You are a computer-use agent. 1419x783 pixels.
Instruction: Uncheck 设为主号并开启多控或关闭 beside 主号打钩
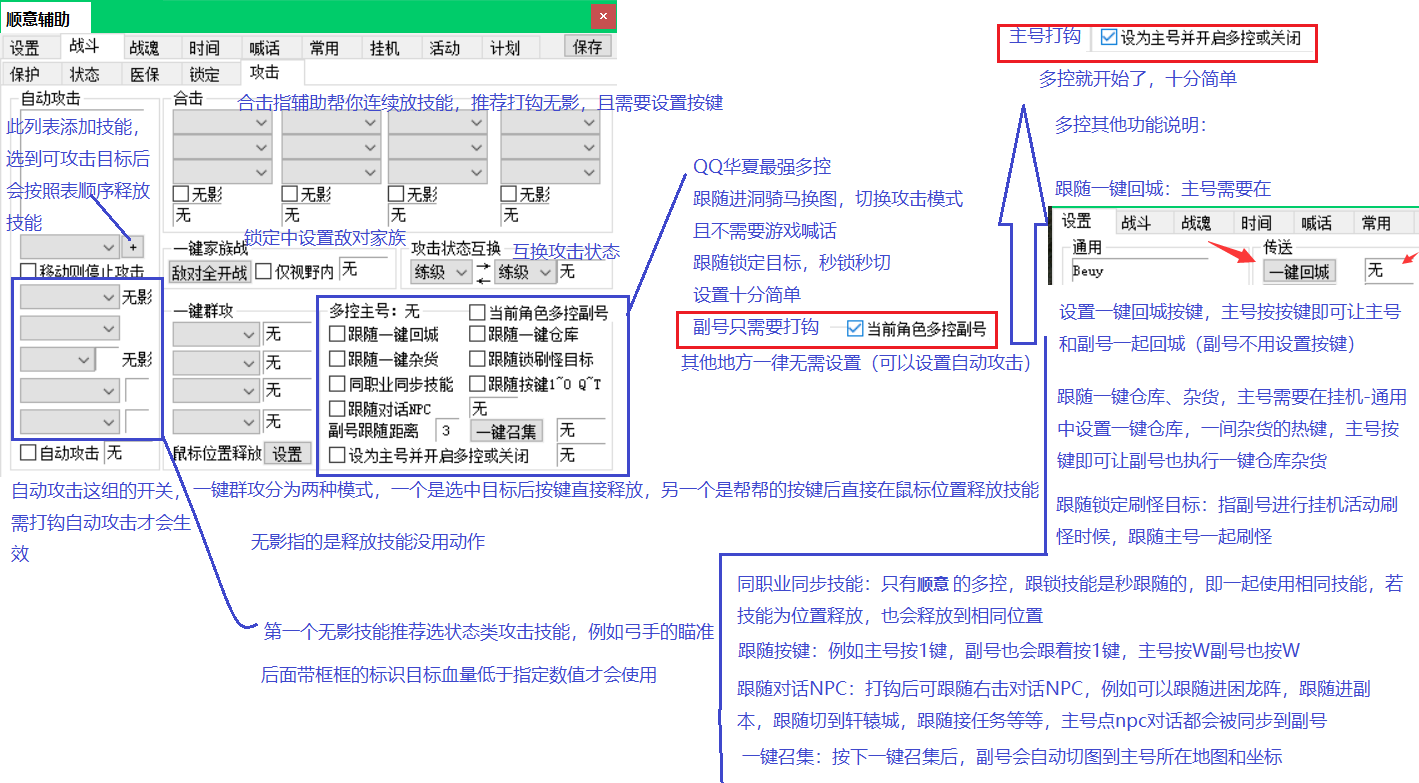tap(1109, 38)
